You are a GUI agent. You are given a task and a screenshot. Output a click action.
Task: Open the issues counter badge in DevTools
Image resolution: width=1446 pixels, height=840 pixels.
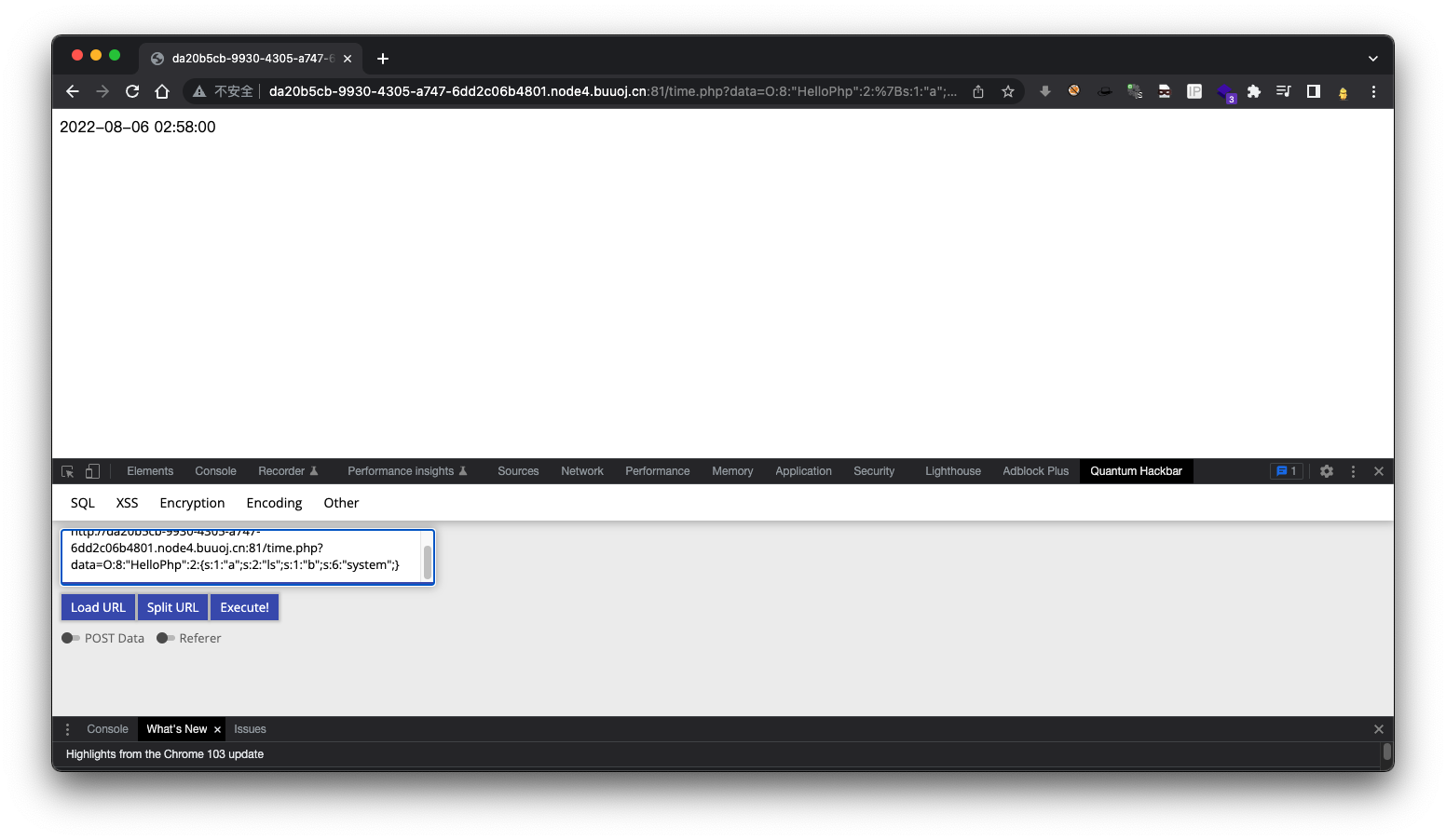1287,471
